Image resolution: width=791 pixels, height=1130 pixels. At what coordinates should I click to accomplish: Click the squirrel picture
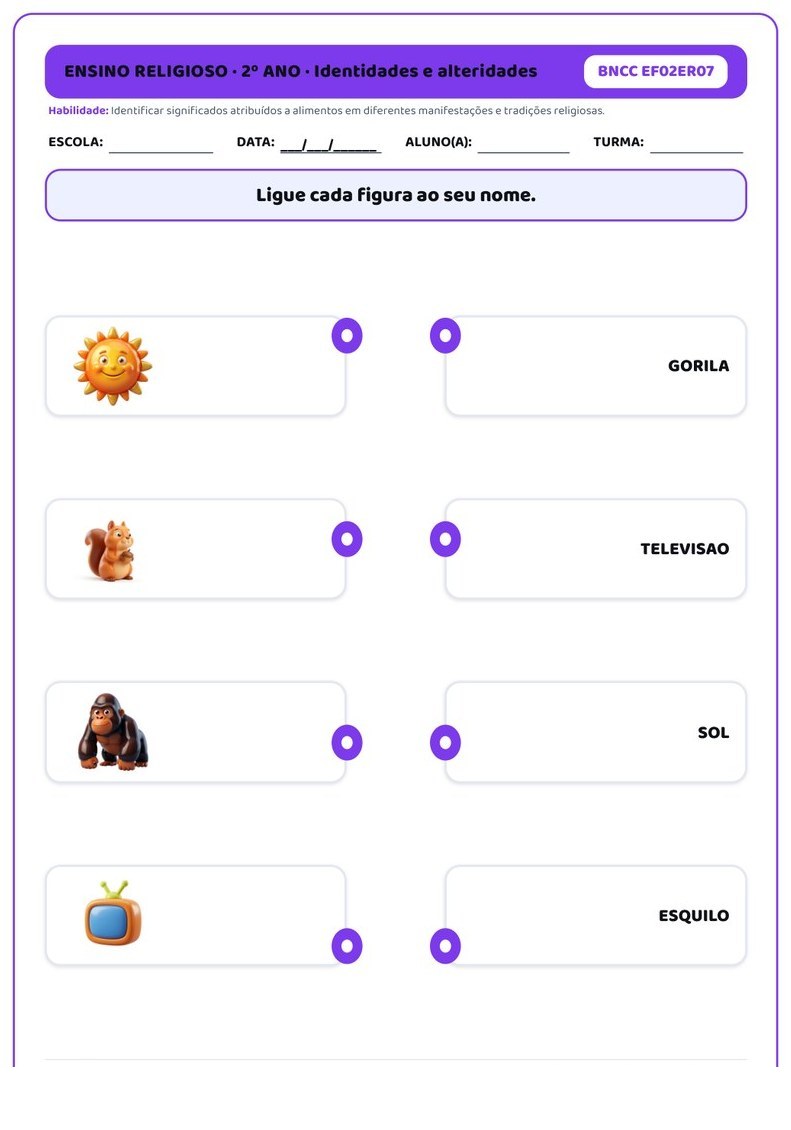point(110,550)
